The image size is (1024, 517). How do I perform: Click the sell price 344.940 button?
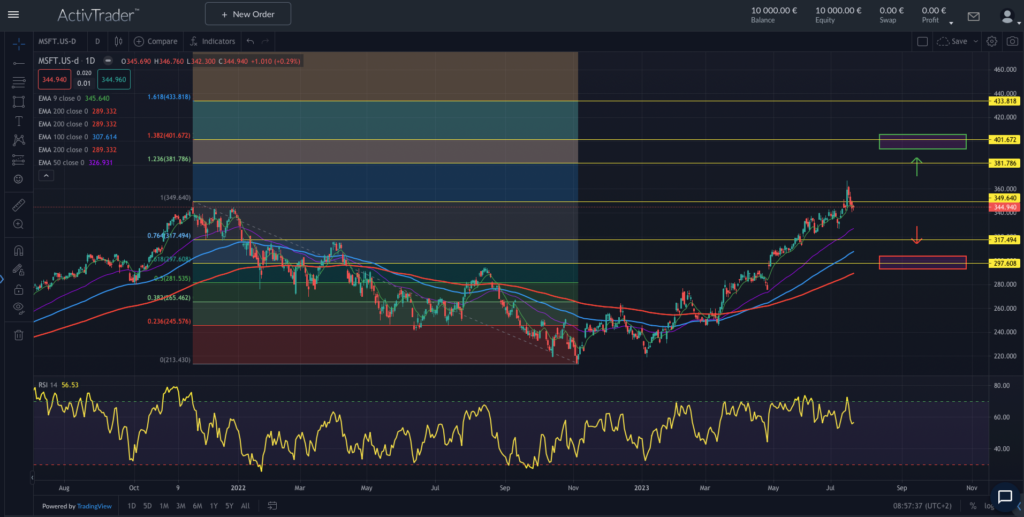coord(54,80)
